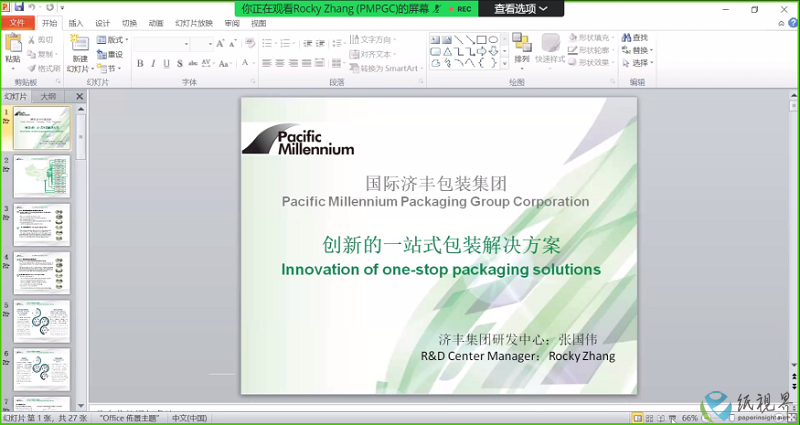Viewport: 800px width, 425px height.
Task: Open the Change Case (Aa) dropdown
Action: click(x=224, y=64)
